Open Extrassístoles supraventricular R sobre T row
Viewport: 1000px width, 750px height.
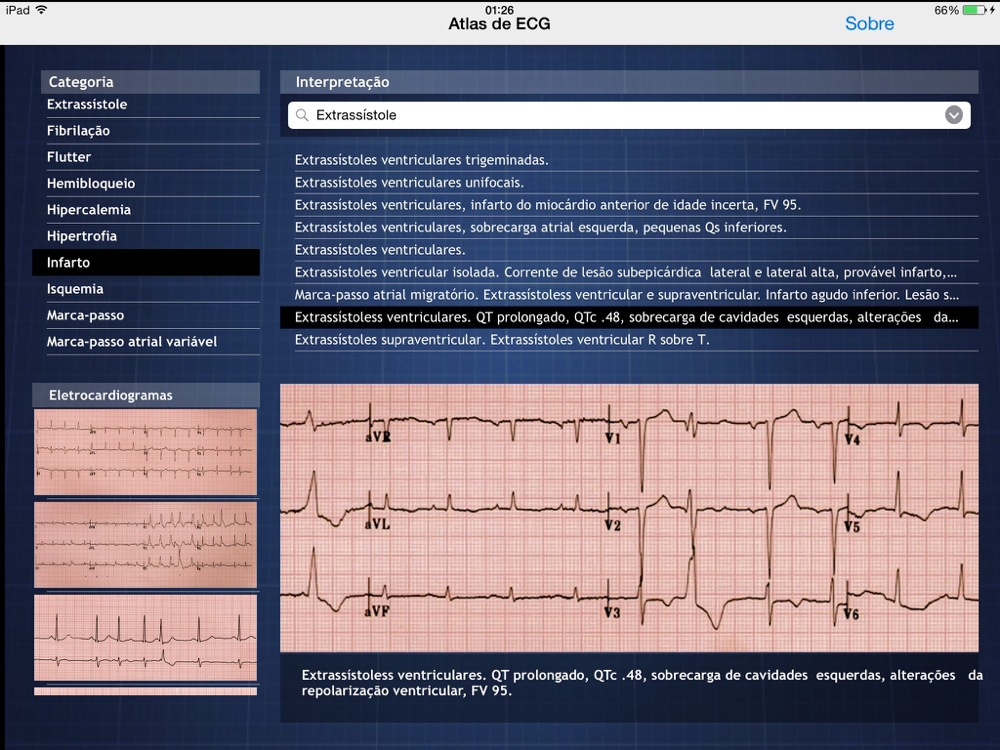(629, 340)
